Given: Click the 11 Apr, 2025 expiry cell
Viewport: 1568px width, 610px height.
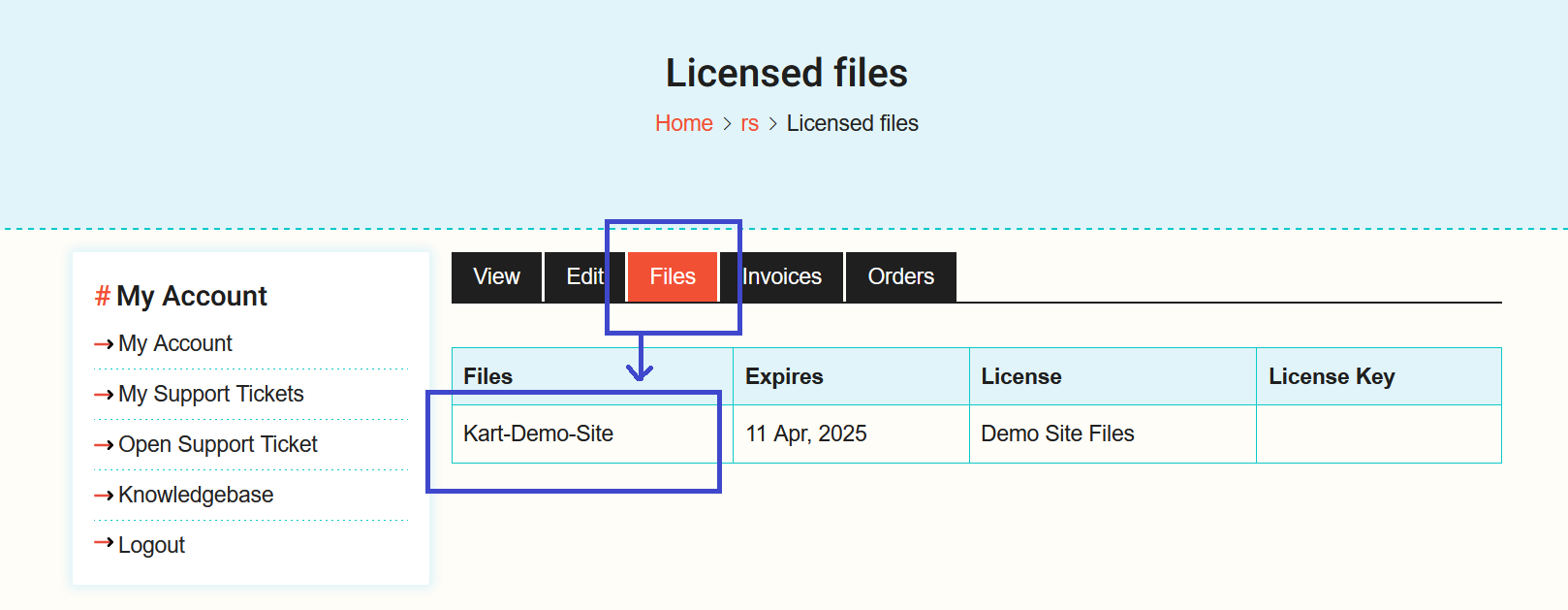Looking at the screenshot, I should pyautogui.click(x=806, y=434).
